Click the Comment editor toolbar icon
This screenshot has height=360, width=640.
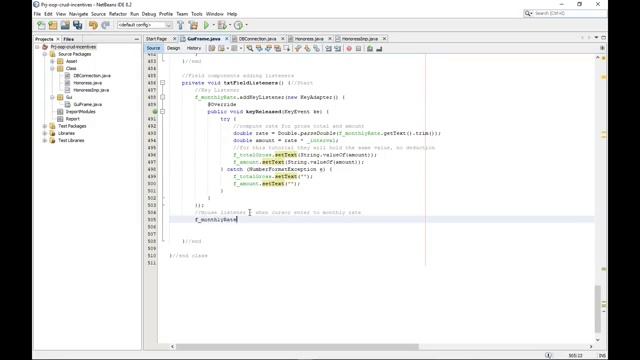click(x=370, y=49)
